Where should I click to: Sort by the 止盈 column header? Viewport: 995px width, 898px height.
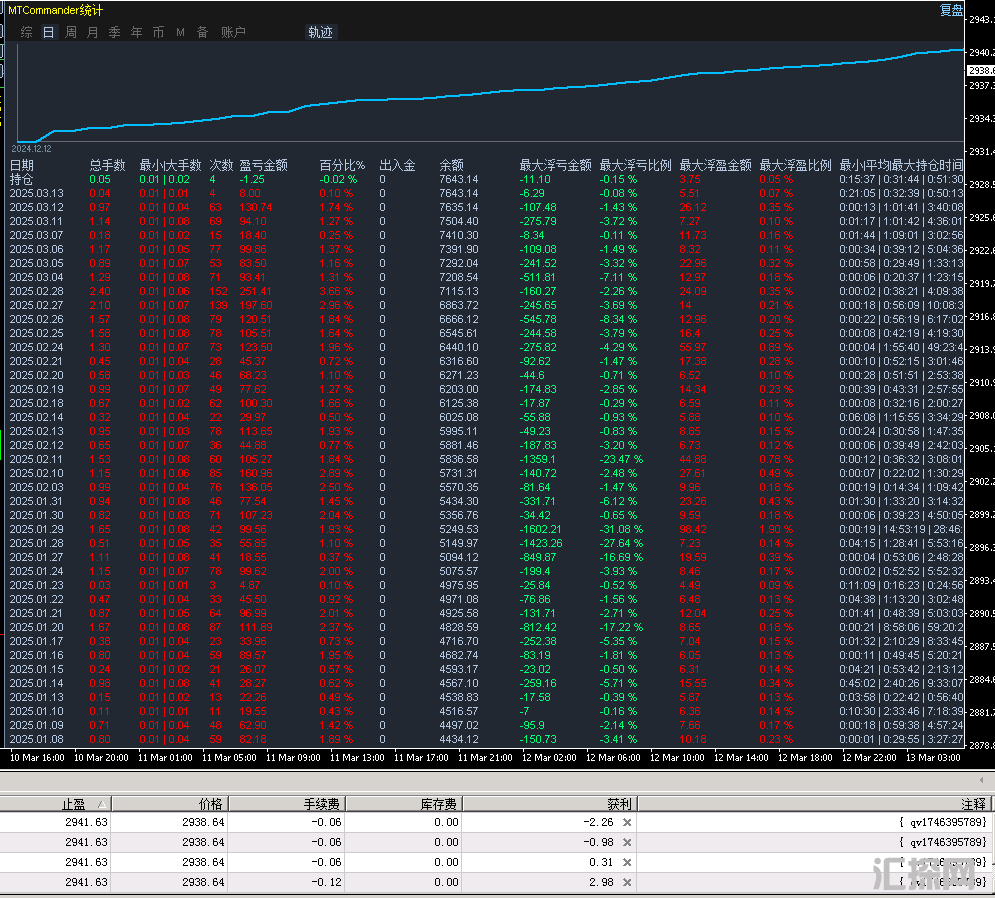(x=56, y=804)
